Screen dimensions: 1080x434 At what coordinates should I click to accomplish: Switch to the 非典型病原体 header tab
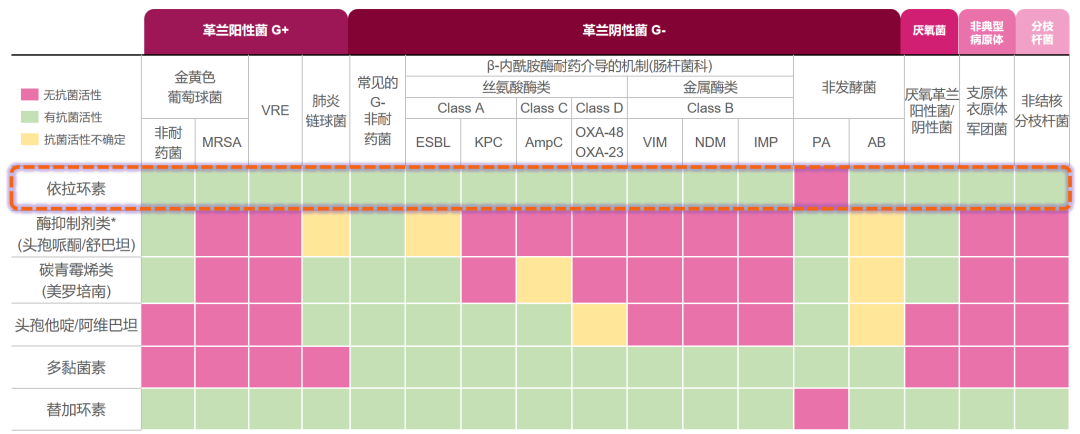point(987,31)
